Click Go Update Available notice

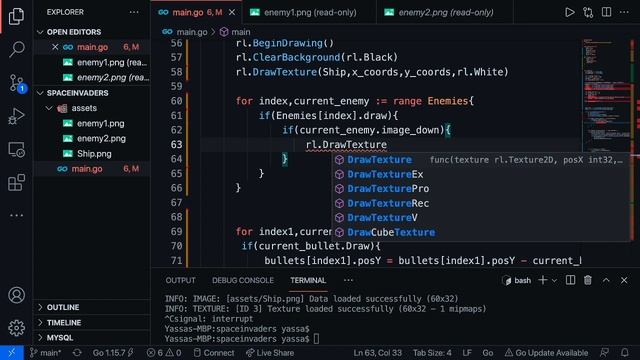546,353
